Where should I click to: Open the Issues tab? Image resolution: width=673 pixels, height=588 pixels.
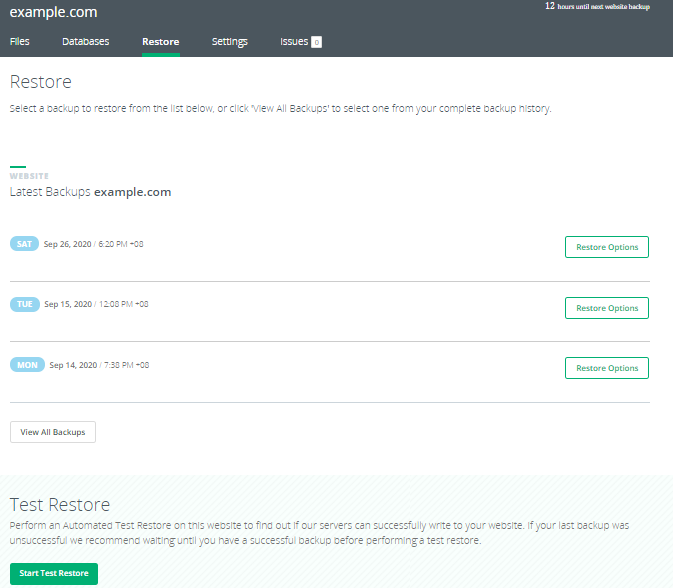point(294,42)
